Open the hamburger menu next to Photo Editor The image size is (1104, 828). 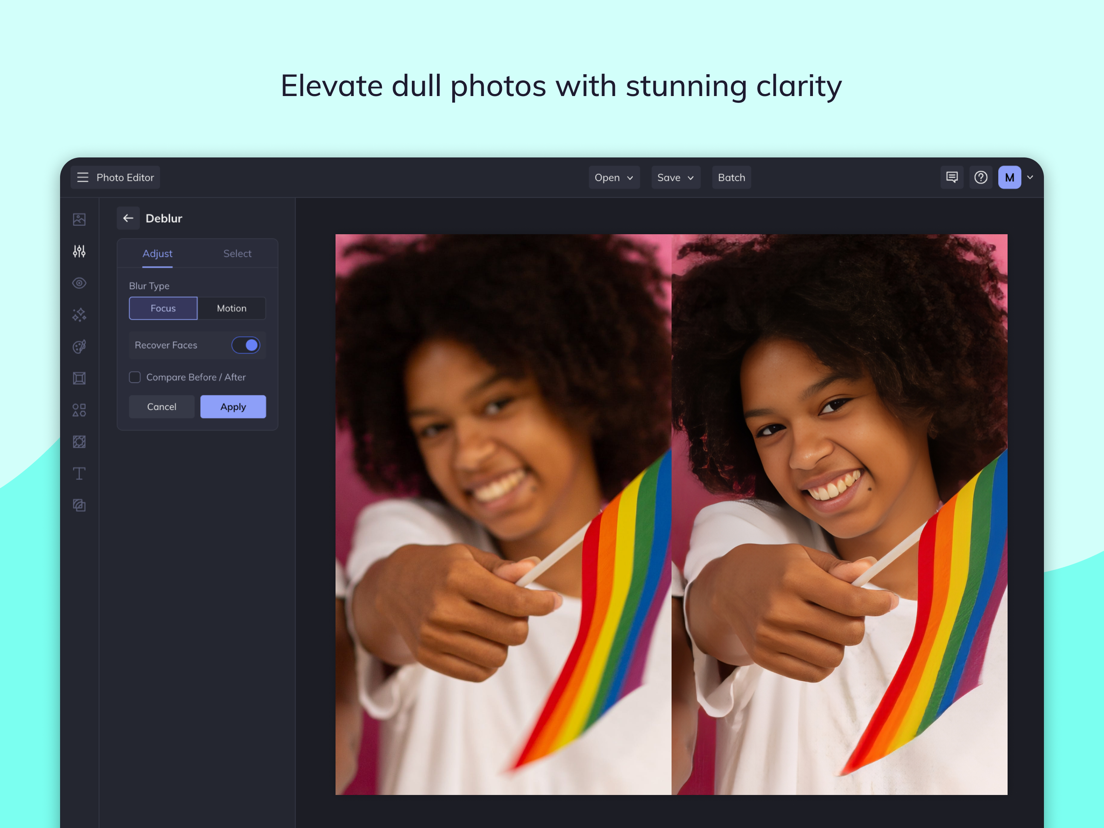(x=82, y=177)
